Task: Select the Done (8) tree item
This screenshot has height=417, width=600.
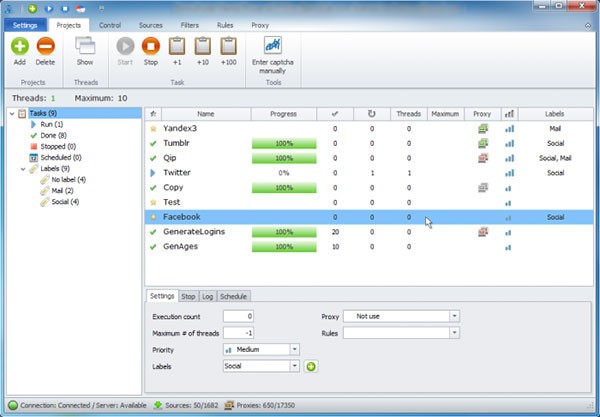Action: tap(56, 136)
